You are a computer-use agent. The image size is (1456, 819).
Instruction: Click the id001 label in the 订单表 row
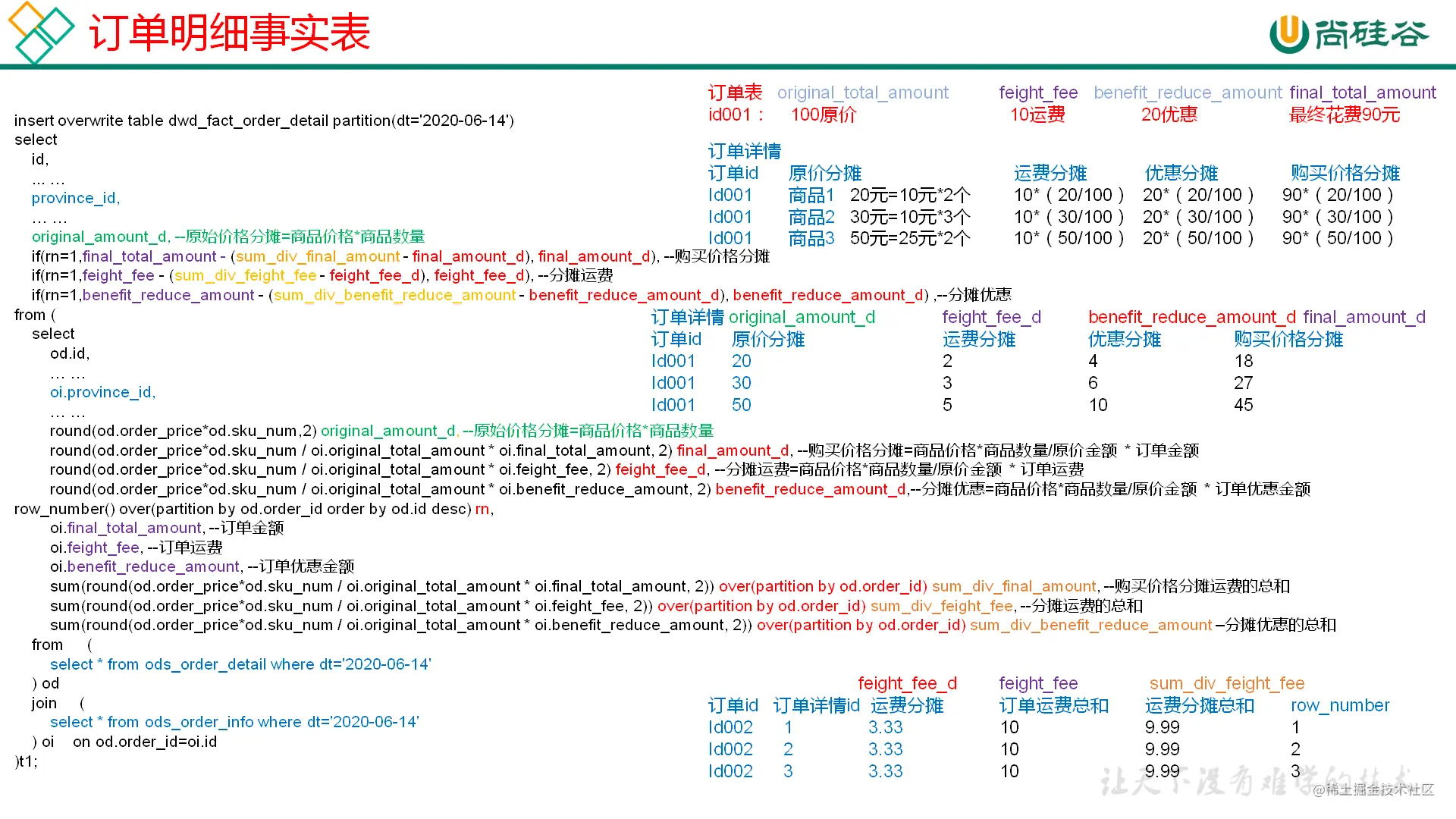point(736,115)
